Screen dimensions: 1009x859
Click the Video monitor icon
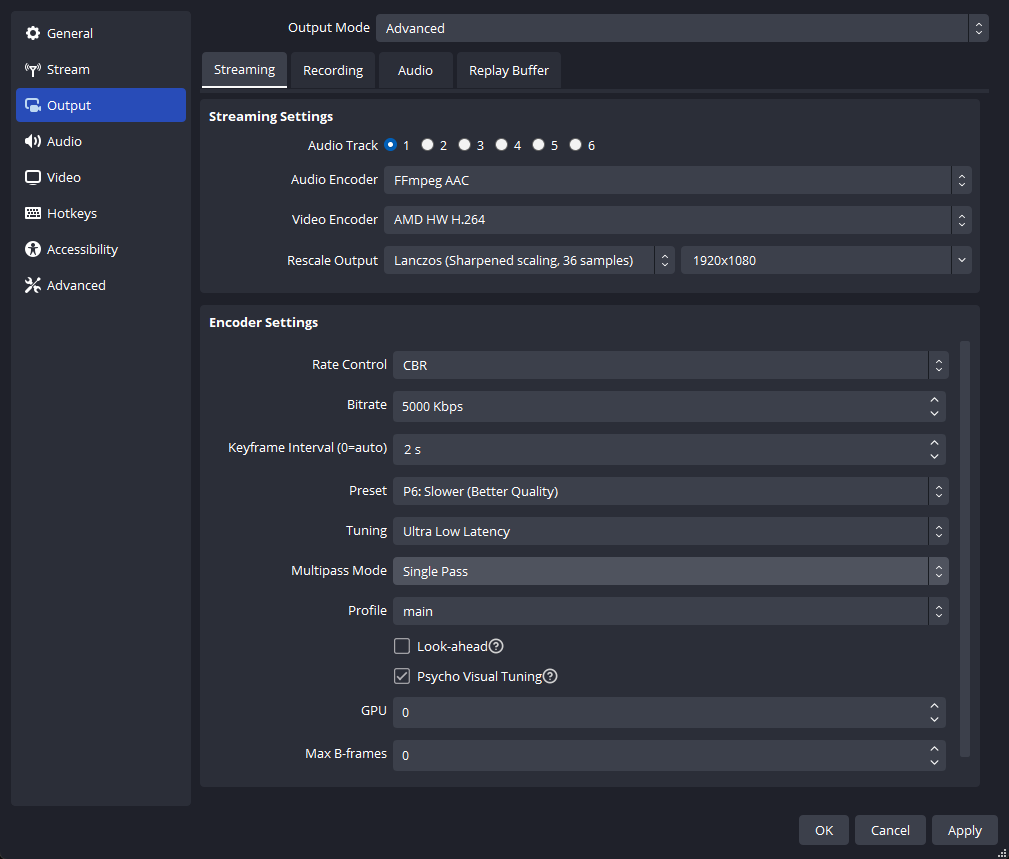[x=33, y=177]
